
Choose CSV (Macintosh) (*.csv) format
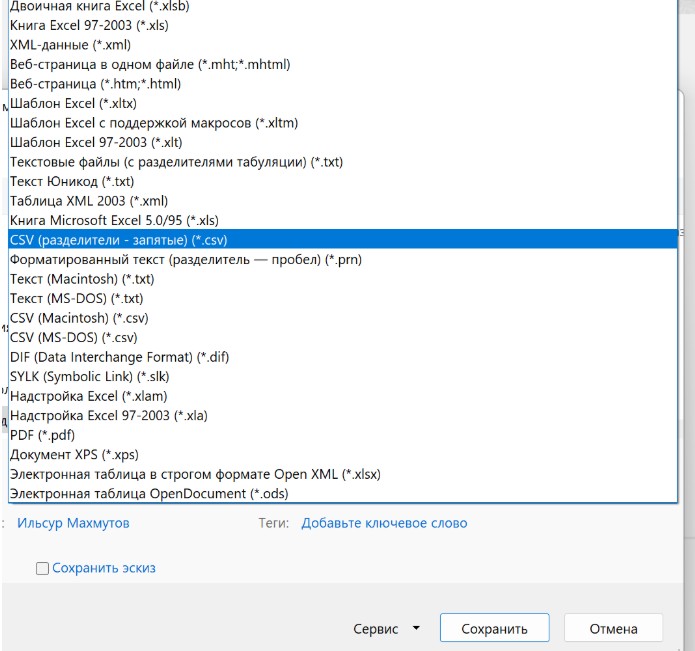78,318
